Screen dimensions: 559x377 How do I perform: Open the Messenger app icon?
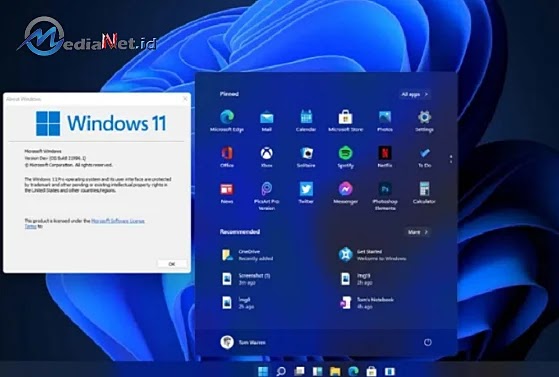tap(345, 193)
